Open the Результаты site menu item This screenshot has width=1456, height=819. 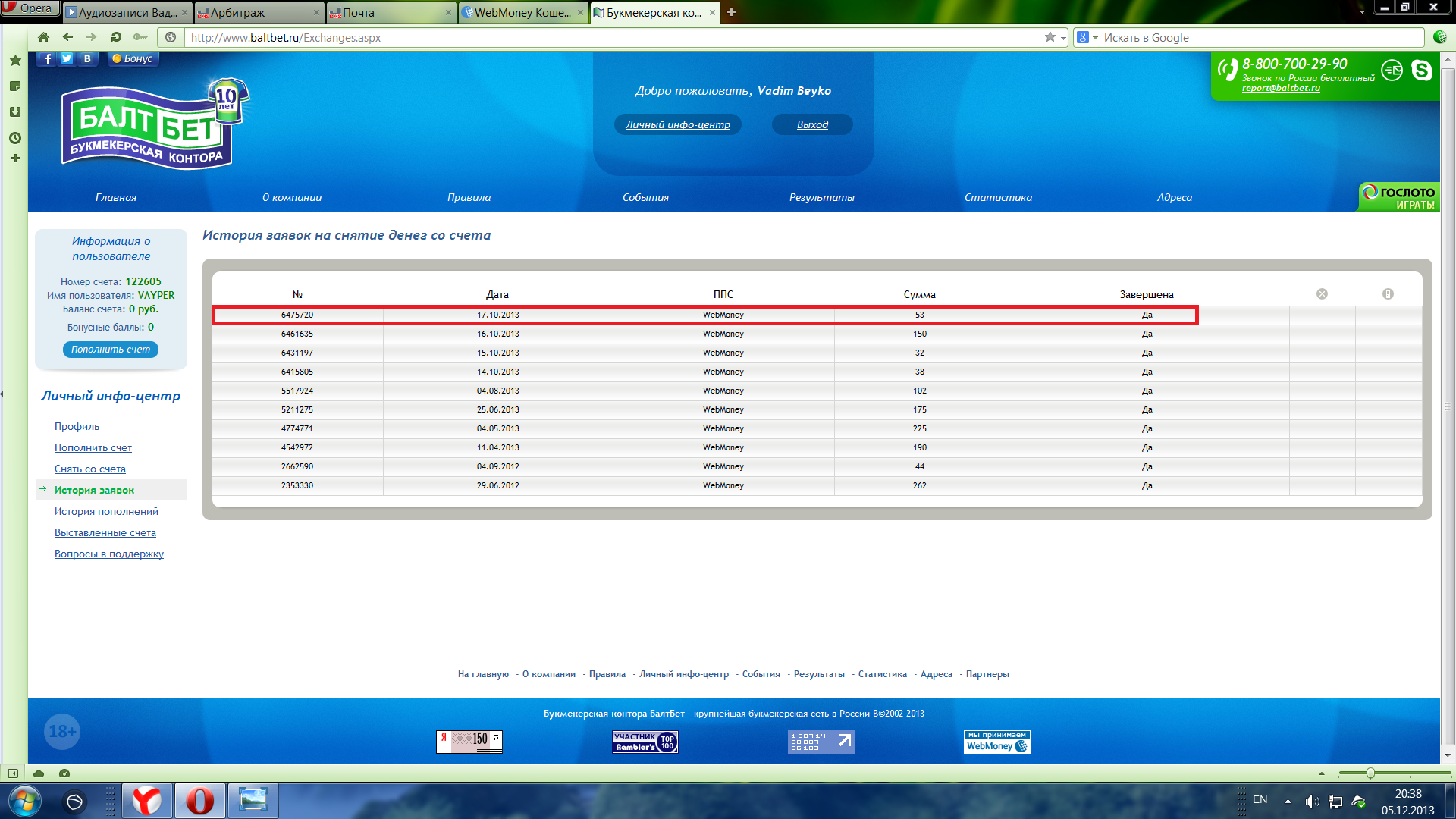tap(821, 197)
